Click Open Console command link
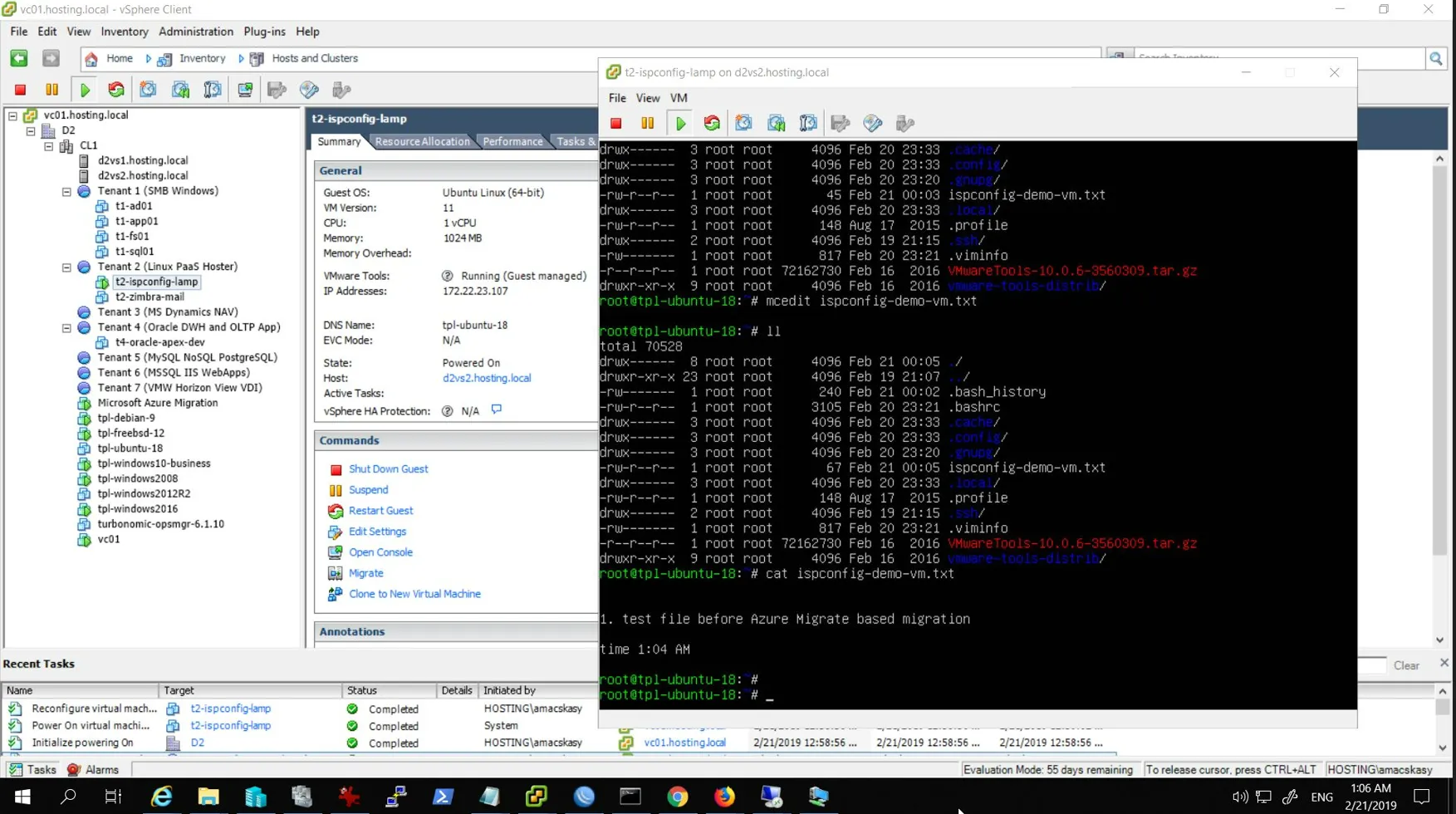The height and width of the screenshot is (814, 1456). click(380, 552)
